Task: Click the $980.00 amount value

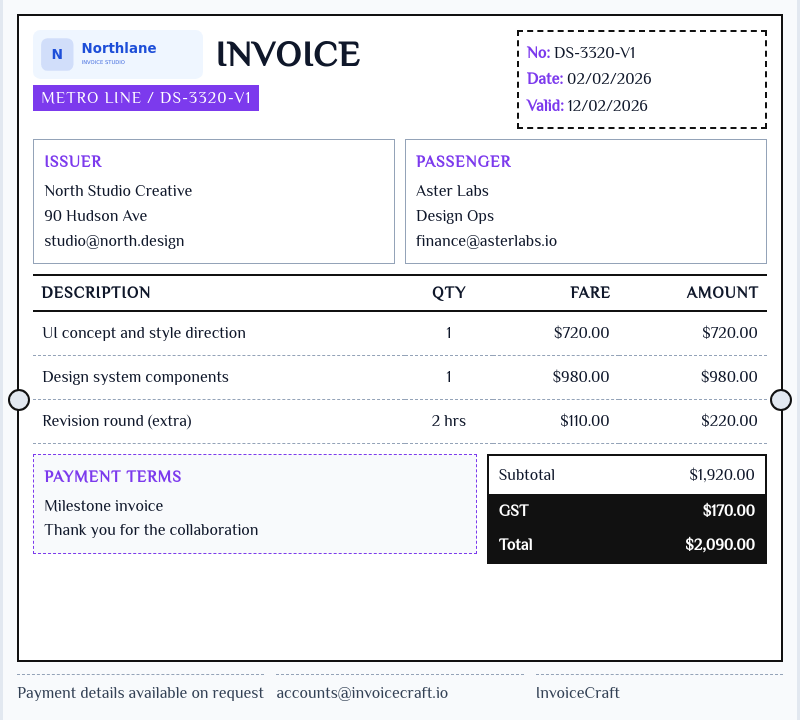Action: coord(729,377)
